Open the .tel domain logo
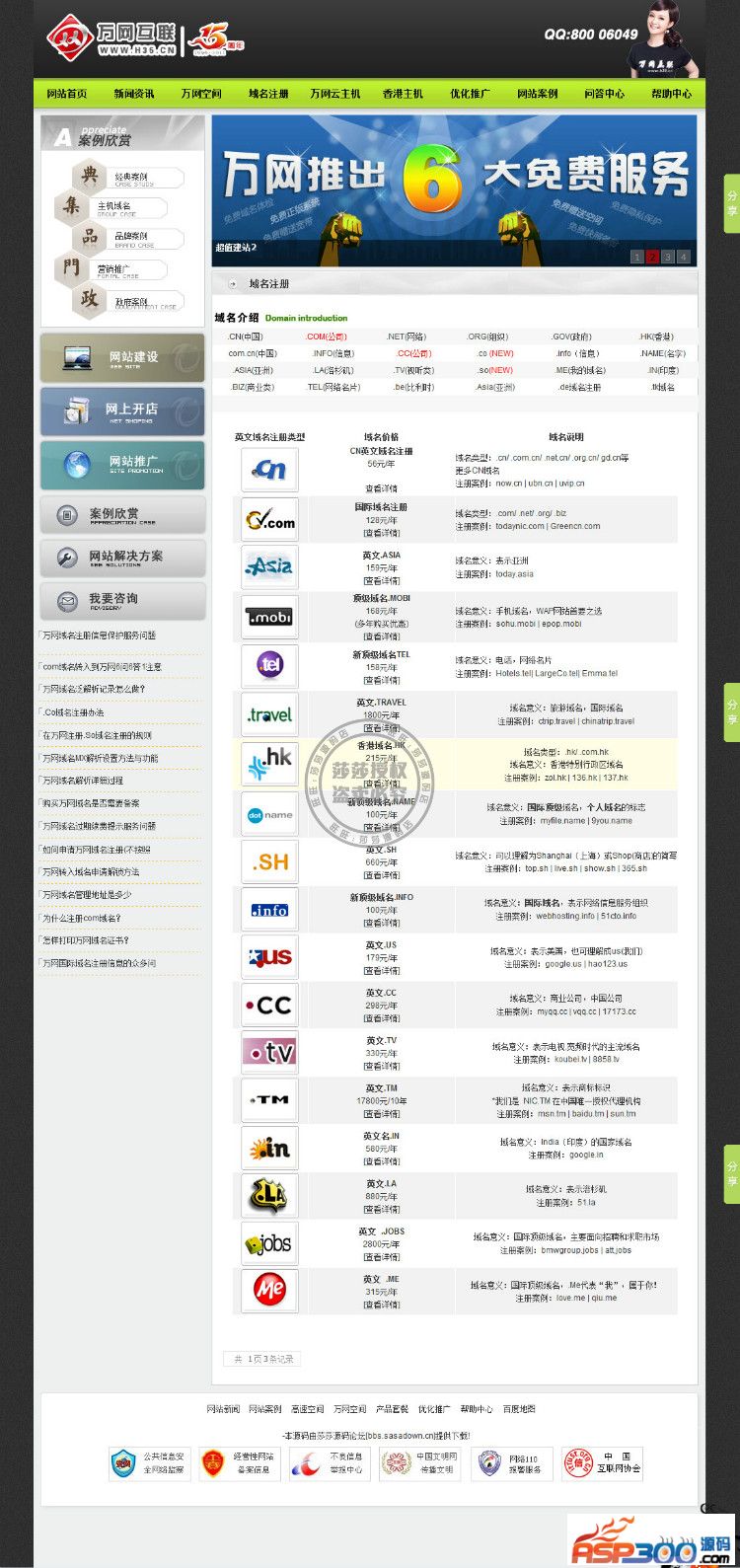This screenshot has height=1568, width=740. point(269,665)
